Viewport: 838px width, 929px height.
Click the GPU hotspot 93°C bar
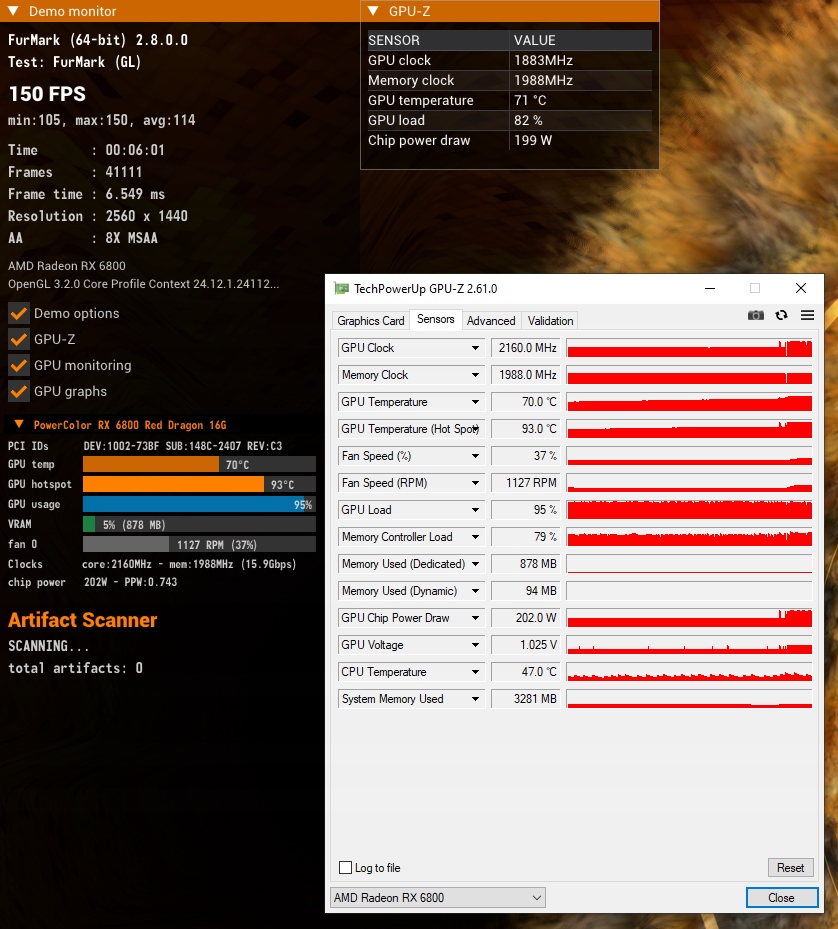point(199,485)
